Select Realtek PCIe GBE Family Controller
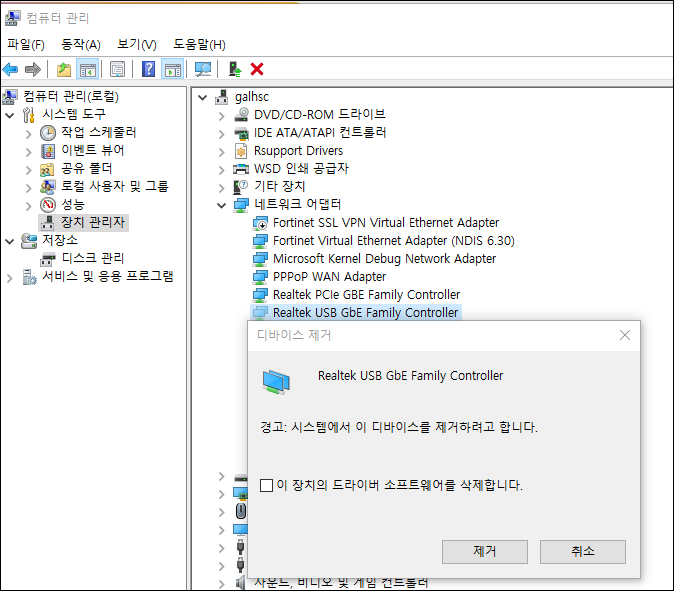 coord(366,295)
